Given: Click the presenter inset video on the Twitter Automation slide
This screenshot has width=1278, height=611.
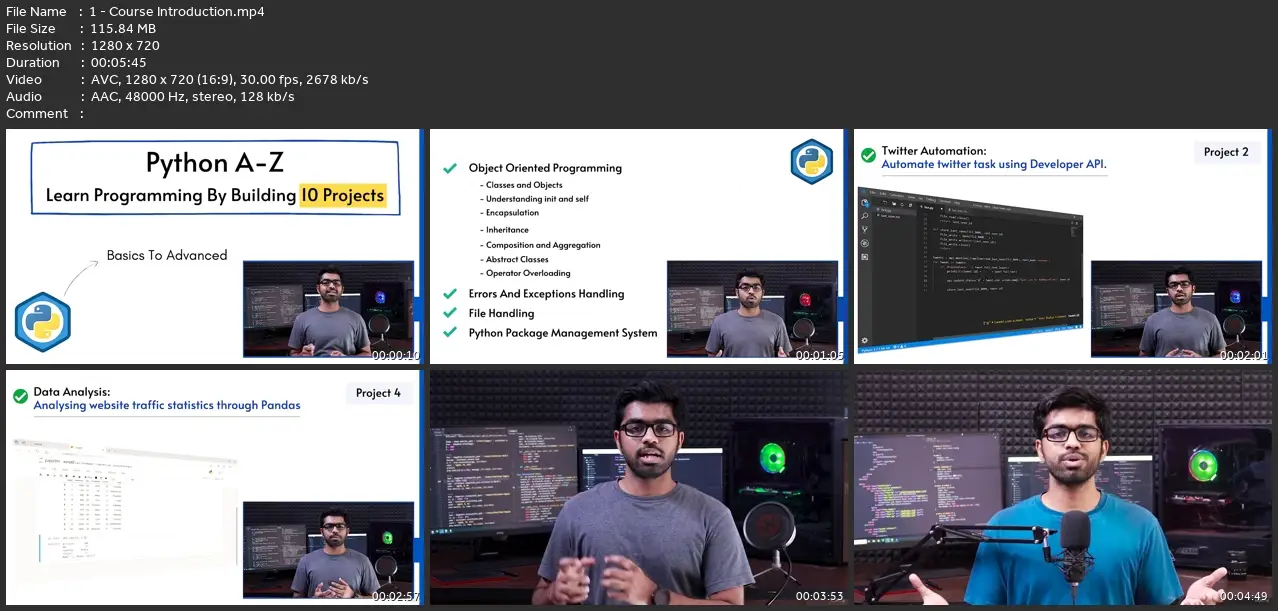Looking at the screenshot, I should coord(1178,309).
